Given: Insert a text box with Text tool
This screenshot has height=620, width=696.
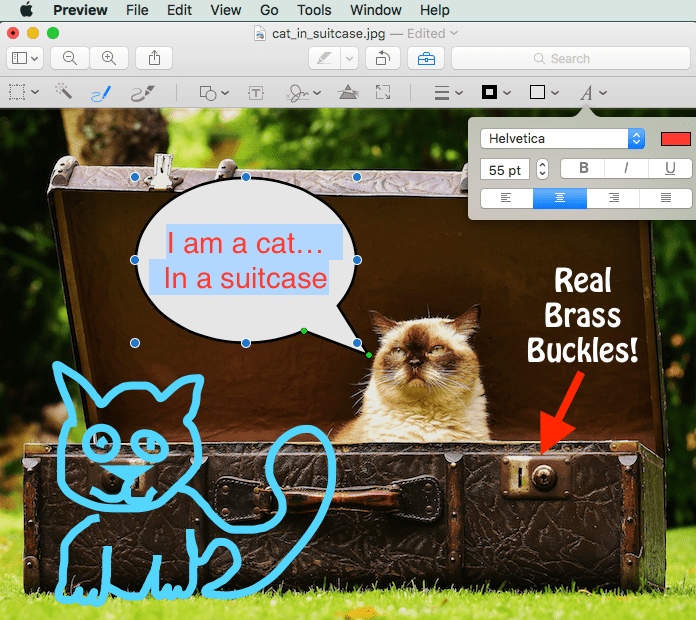Looking at the screenshot, I should pyautogui.click(x=256, y=93).
